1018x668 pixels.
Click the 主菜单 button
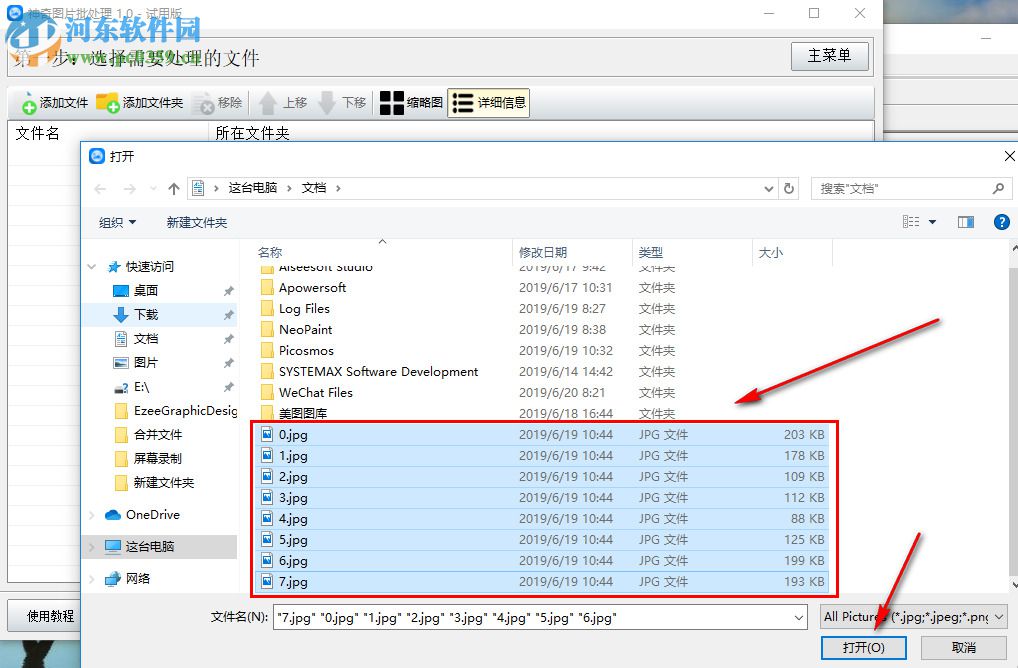(x=830, y=56)
